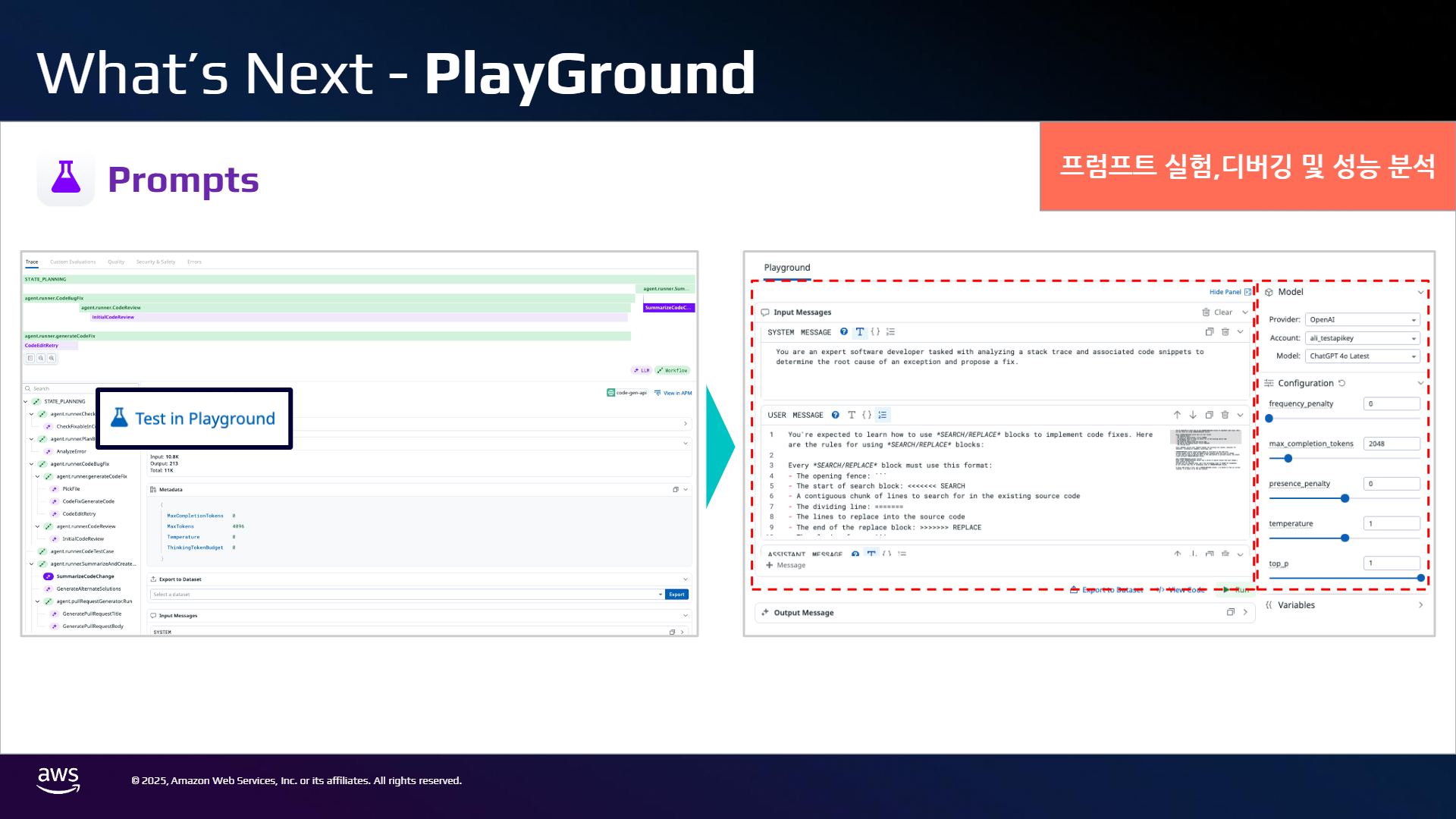
Task: Switch to the Trace tab
Action: (32, 262)
